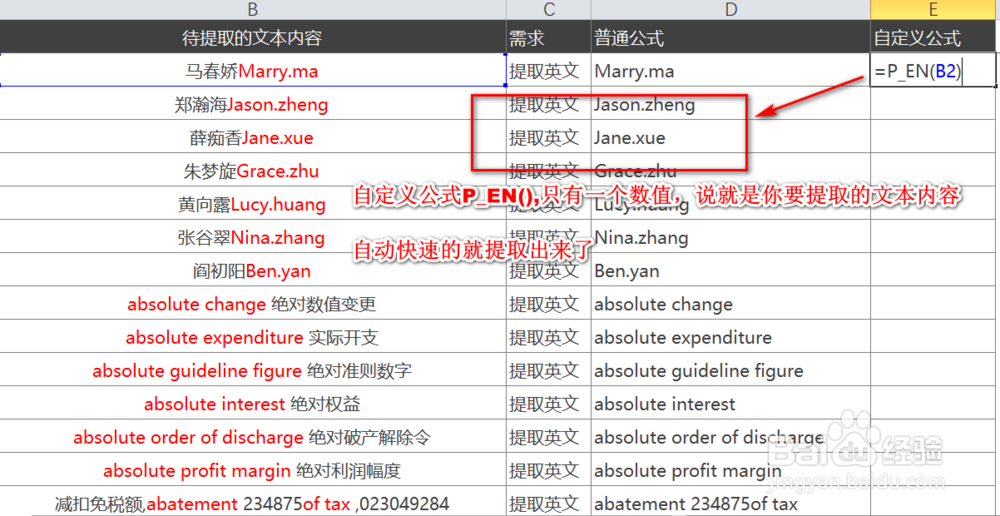Image resolution: width=1000 pixels, height=516 pixels.
Task: Click 提取英文 in the absolute expenditure row
Action: tap(549, 337)
